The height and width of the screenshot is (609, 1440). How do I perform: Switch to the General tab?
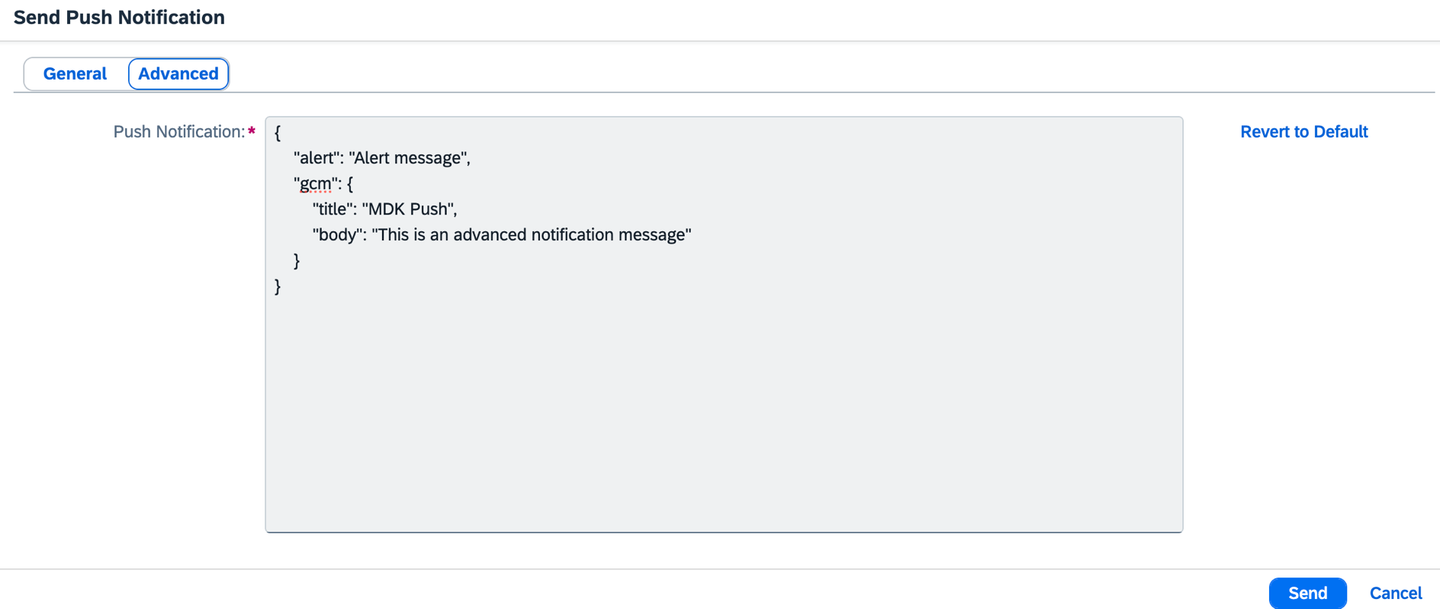click(75, 74)
